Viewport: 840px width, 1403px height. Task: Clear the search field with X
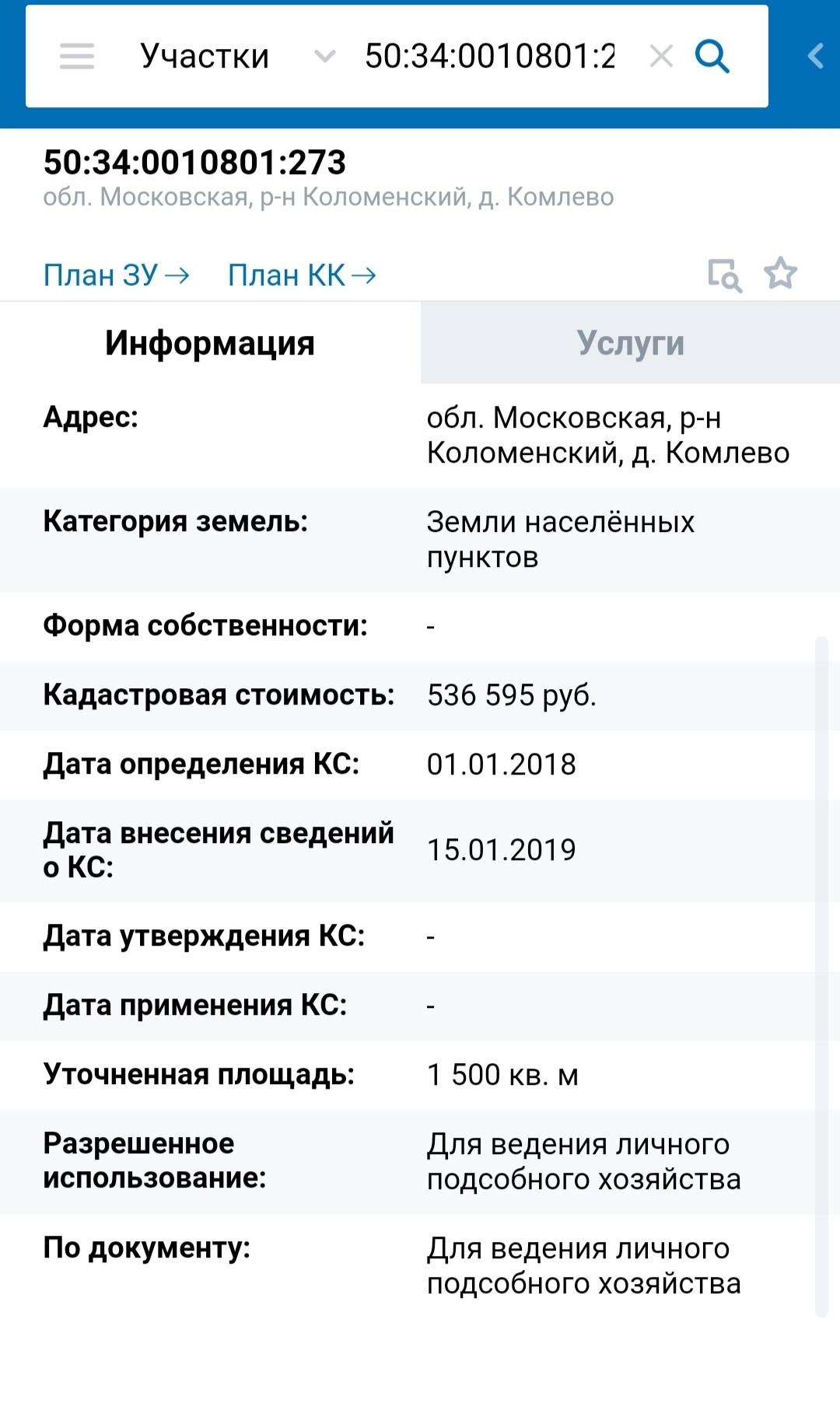point(661,56)
